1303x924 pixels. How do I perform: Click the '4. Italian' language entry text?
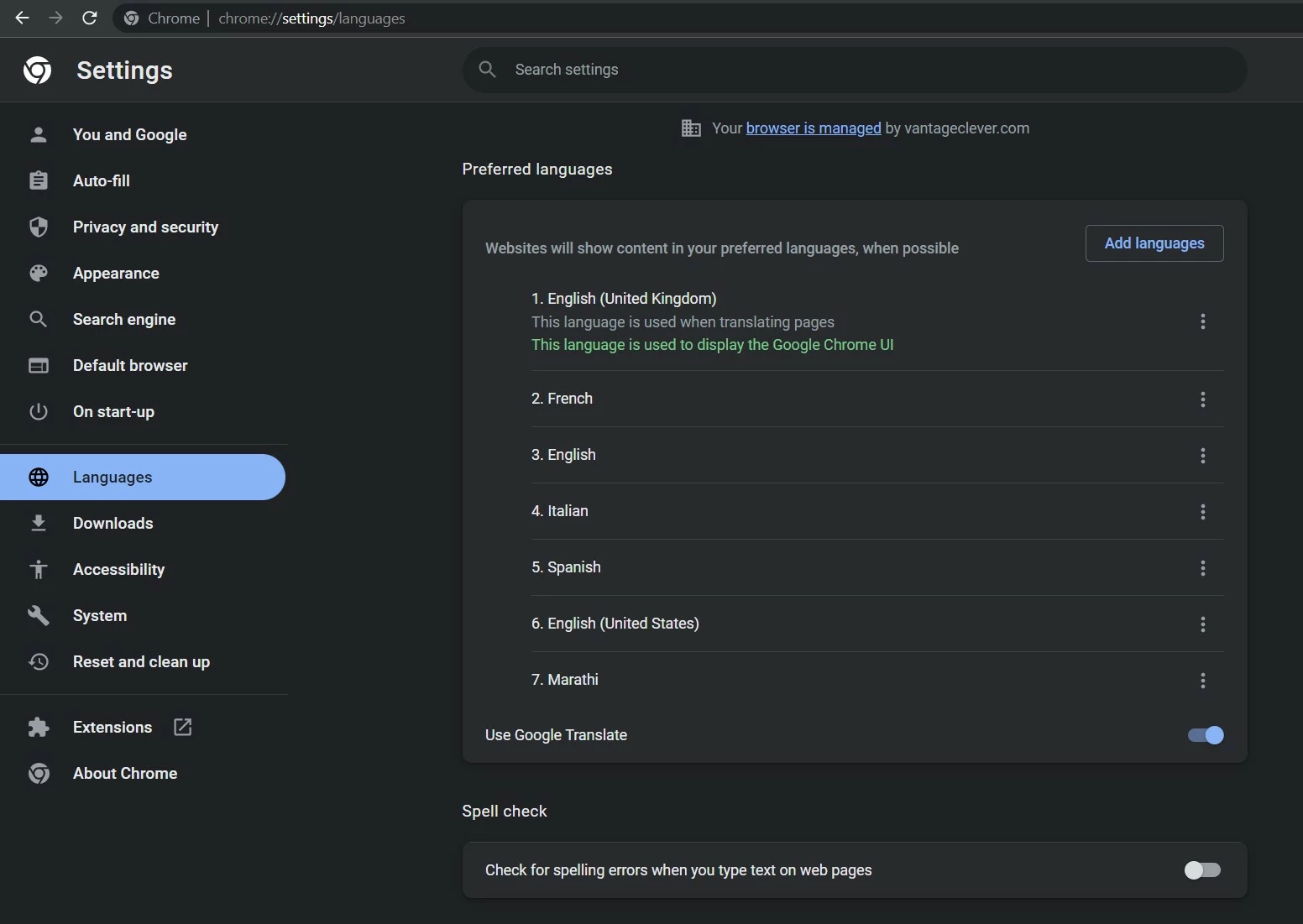point(560,511)
